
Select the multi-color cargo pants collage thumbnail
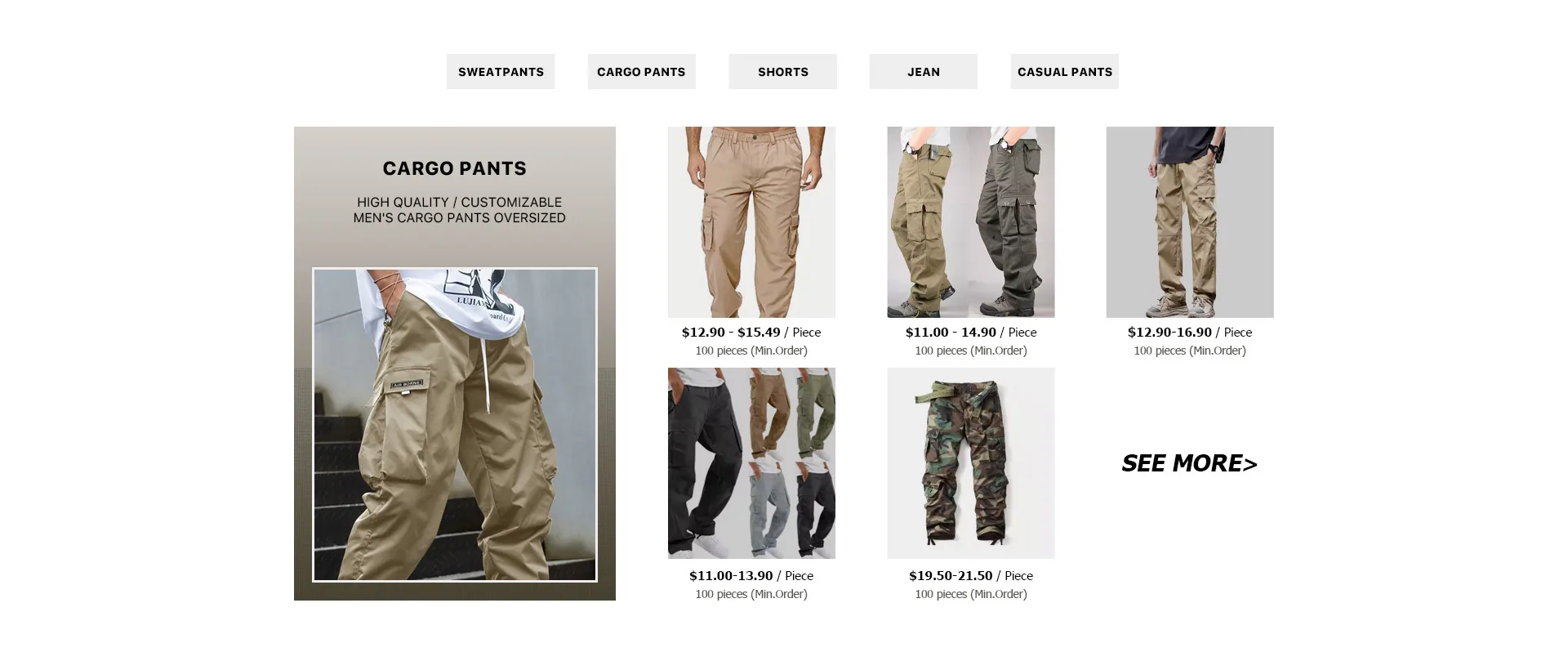tap(751, 463)
